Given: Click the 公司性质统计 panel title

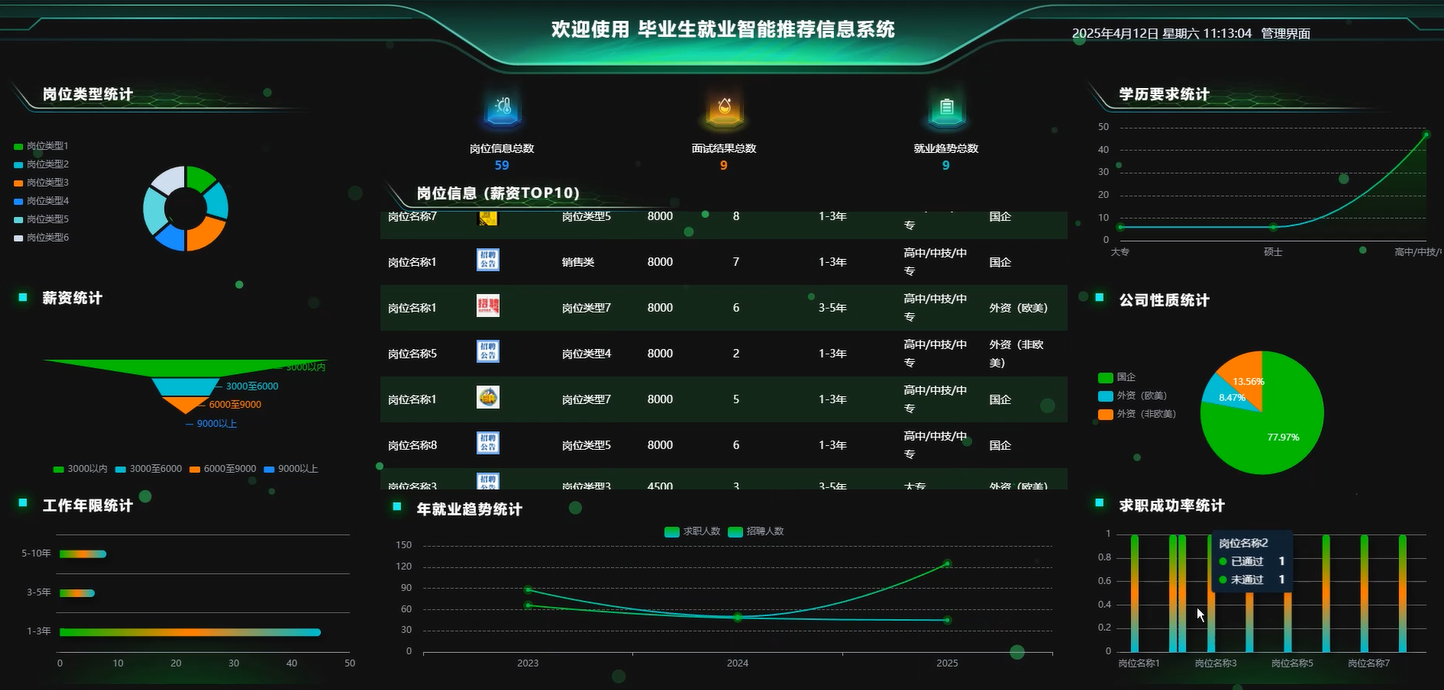Looking at the screenshot, I should (x=1164, y=300).
